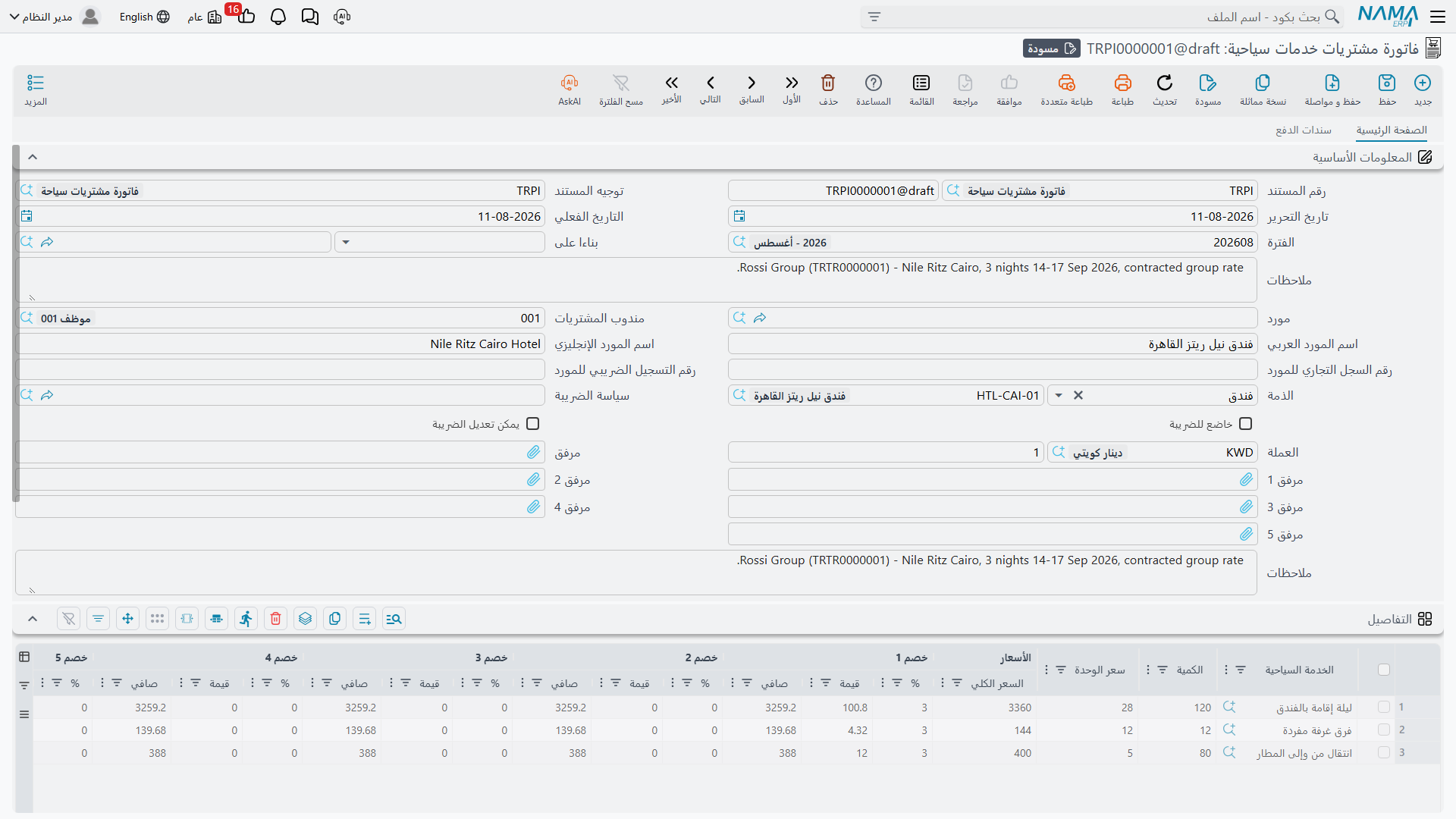The width and height of the screenshot is (1456, 819).
Task: Create a new document with جديد
Action: pos(1423,89)
